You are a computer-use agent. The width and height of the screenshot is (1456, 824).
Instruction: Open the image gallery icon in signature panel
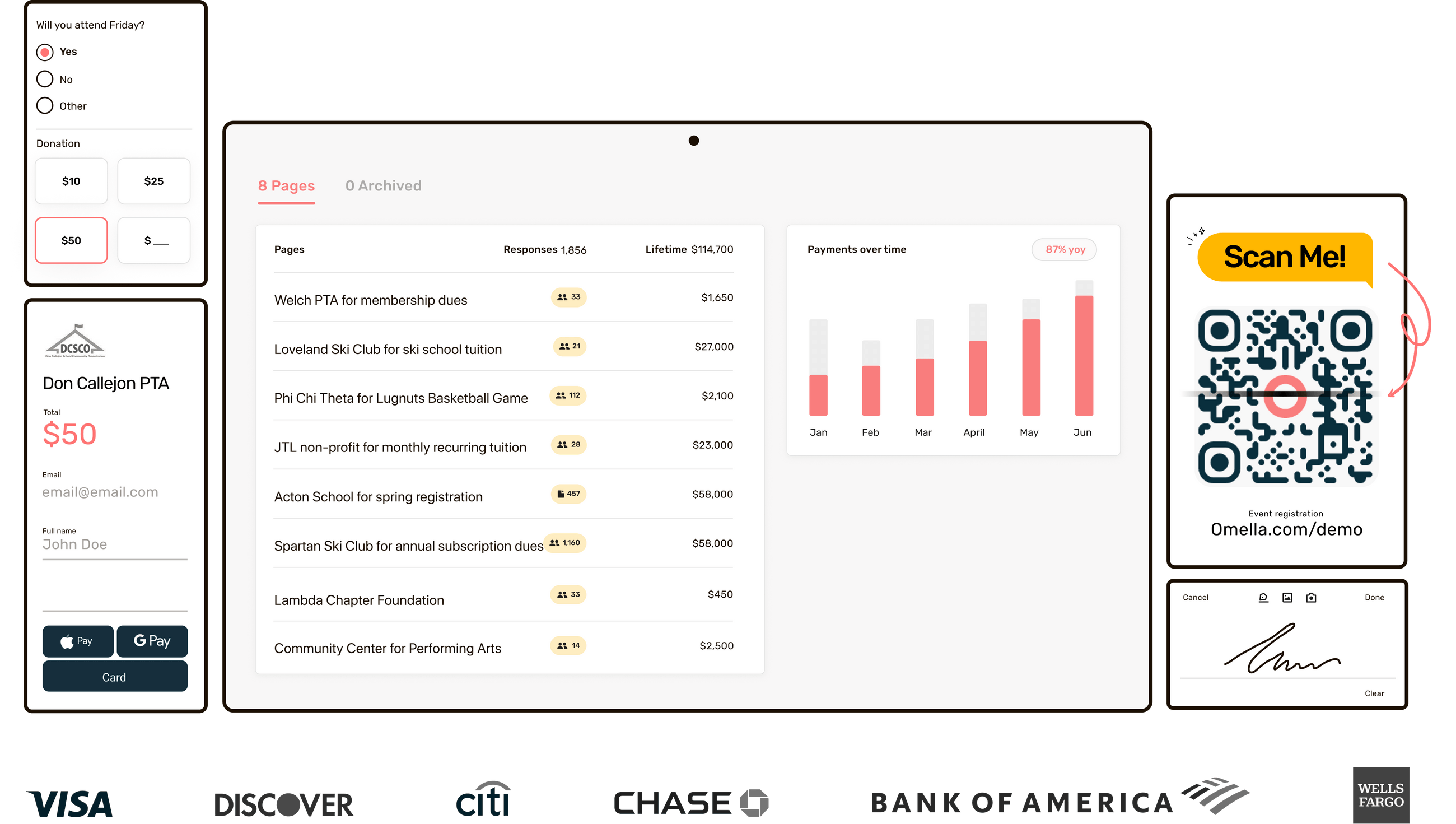(x=1287, y=597)
